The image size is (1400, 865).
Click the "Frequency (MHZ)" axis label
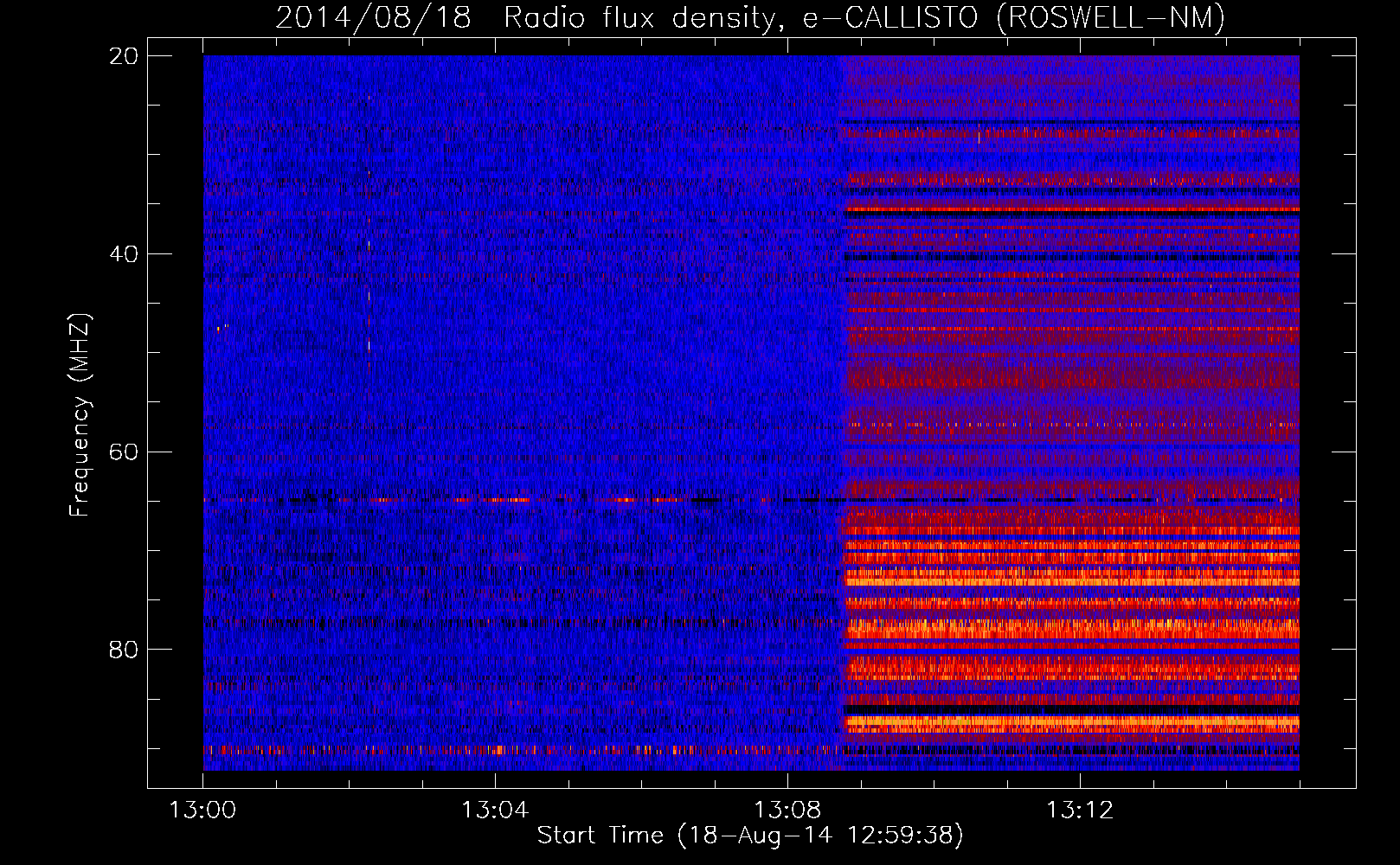[80, 415]
